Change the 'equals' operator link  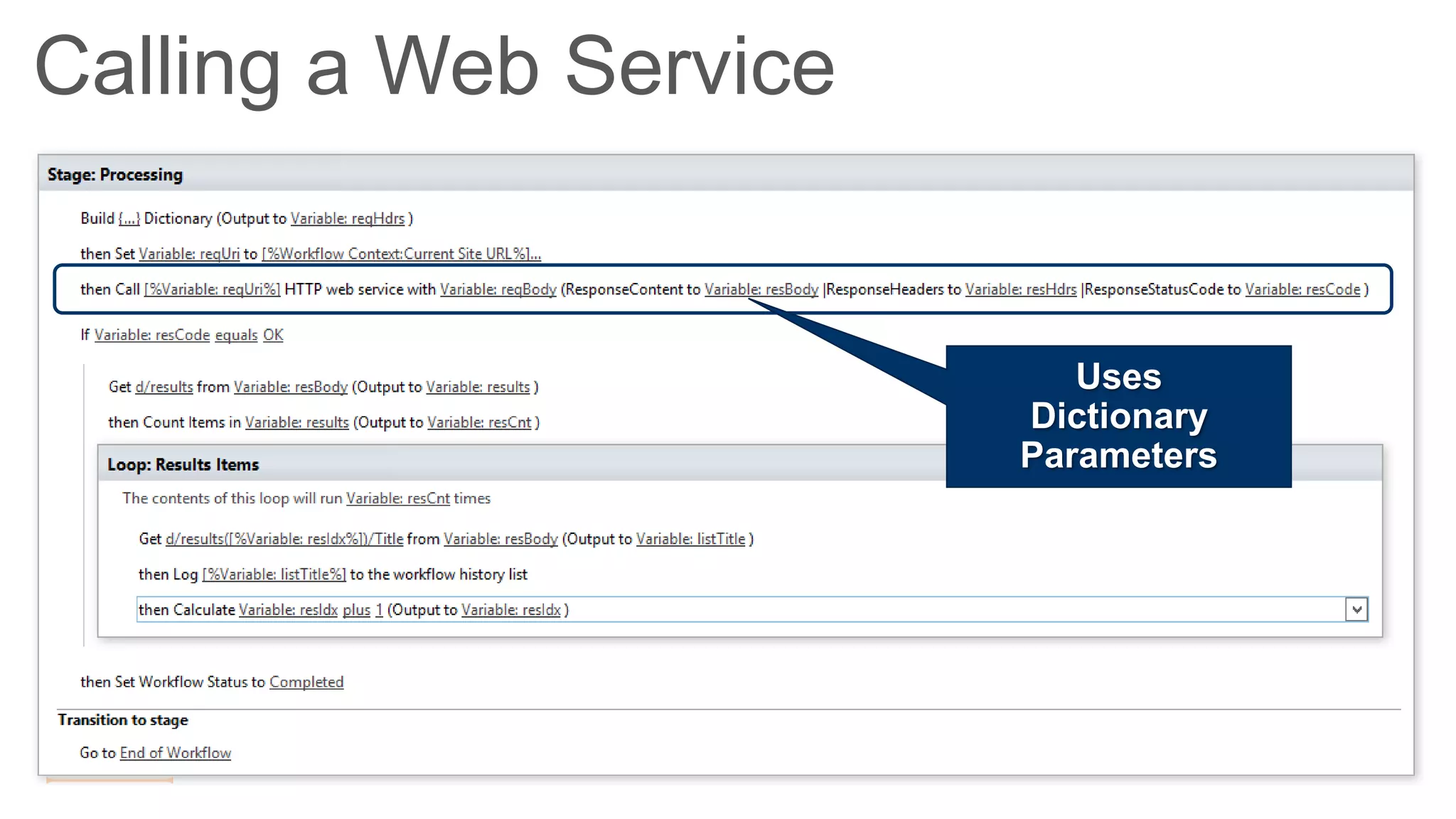click(236, 335)
